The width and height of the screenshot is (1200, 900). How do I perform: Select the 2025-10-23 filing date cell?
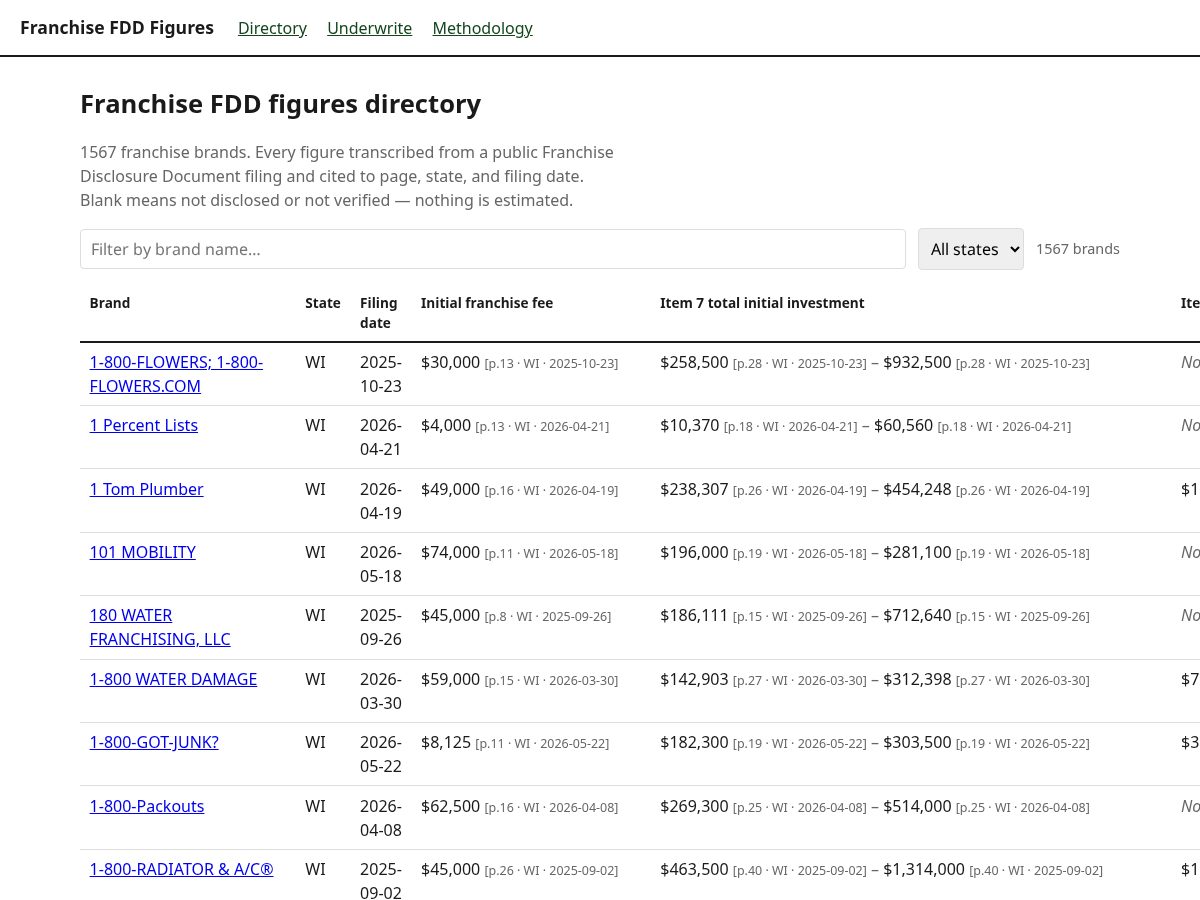pos(381,374)
